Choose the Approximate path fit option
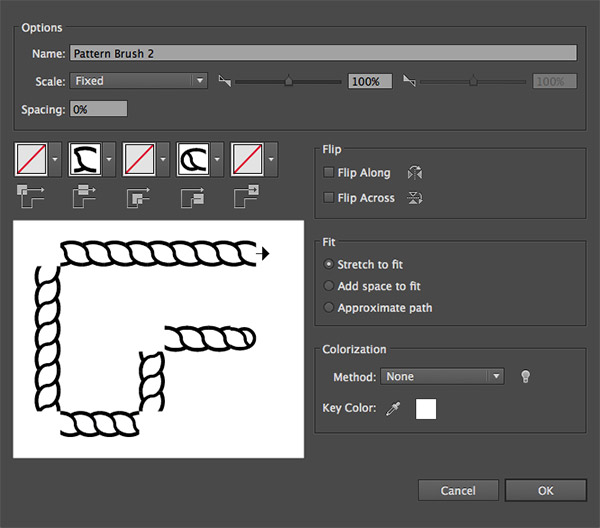600x528 pixels. (329, 308)
